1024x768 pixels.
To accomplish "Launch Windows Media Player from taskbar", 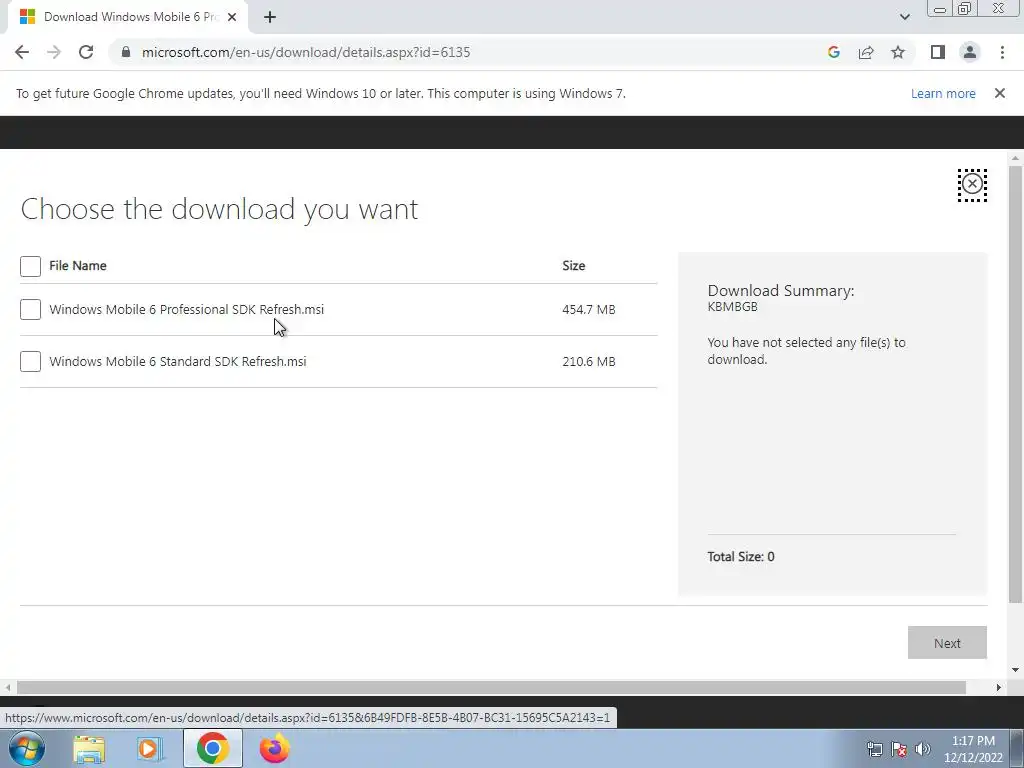I will click(x=150, y=749).
